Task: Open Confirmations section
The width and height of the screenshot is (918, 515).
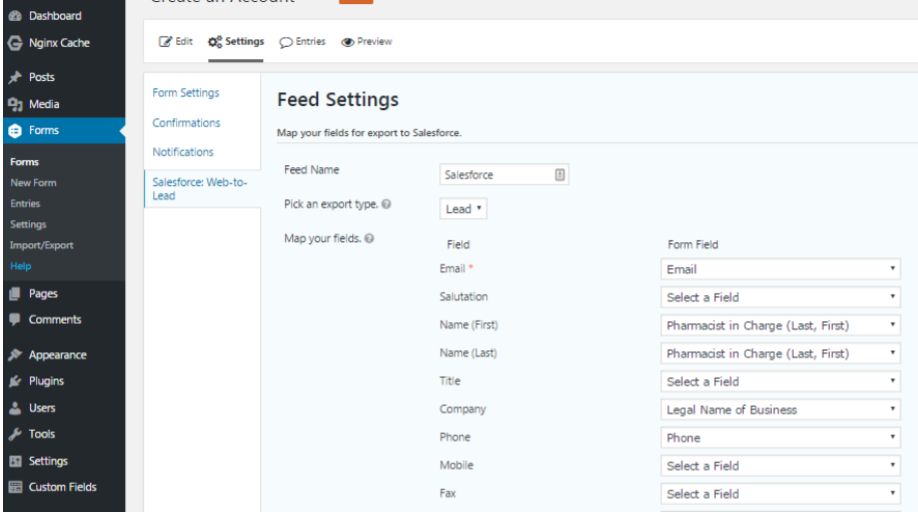Action: point(186,123)
